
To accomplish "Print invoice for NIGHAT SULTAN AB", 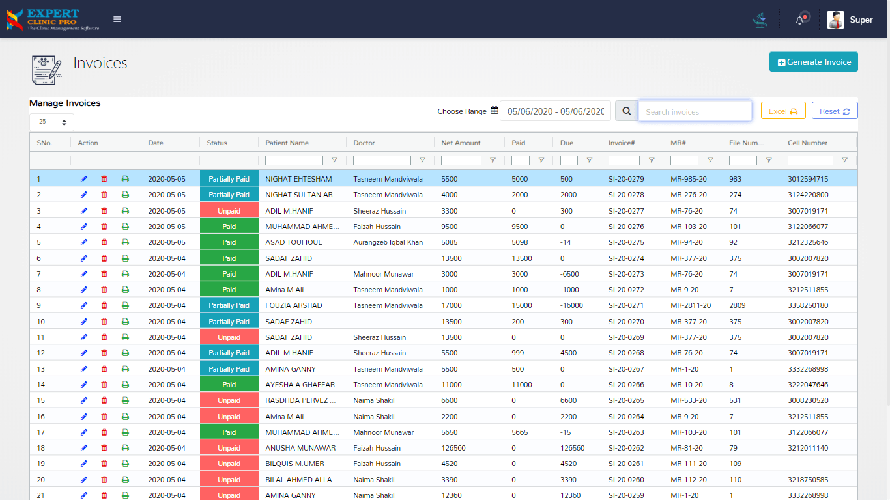I will (x=125, y=195).
